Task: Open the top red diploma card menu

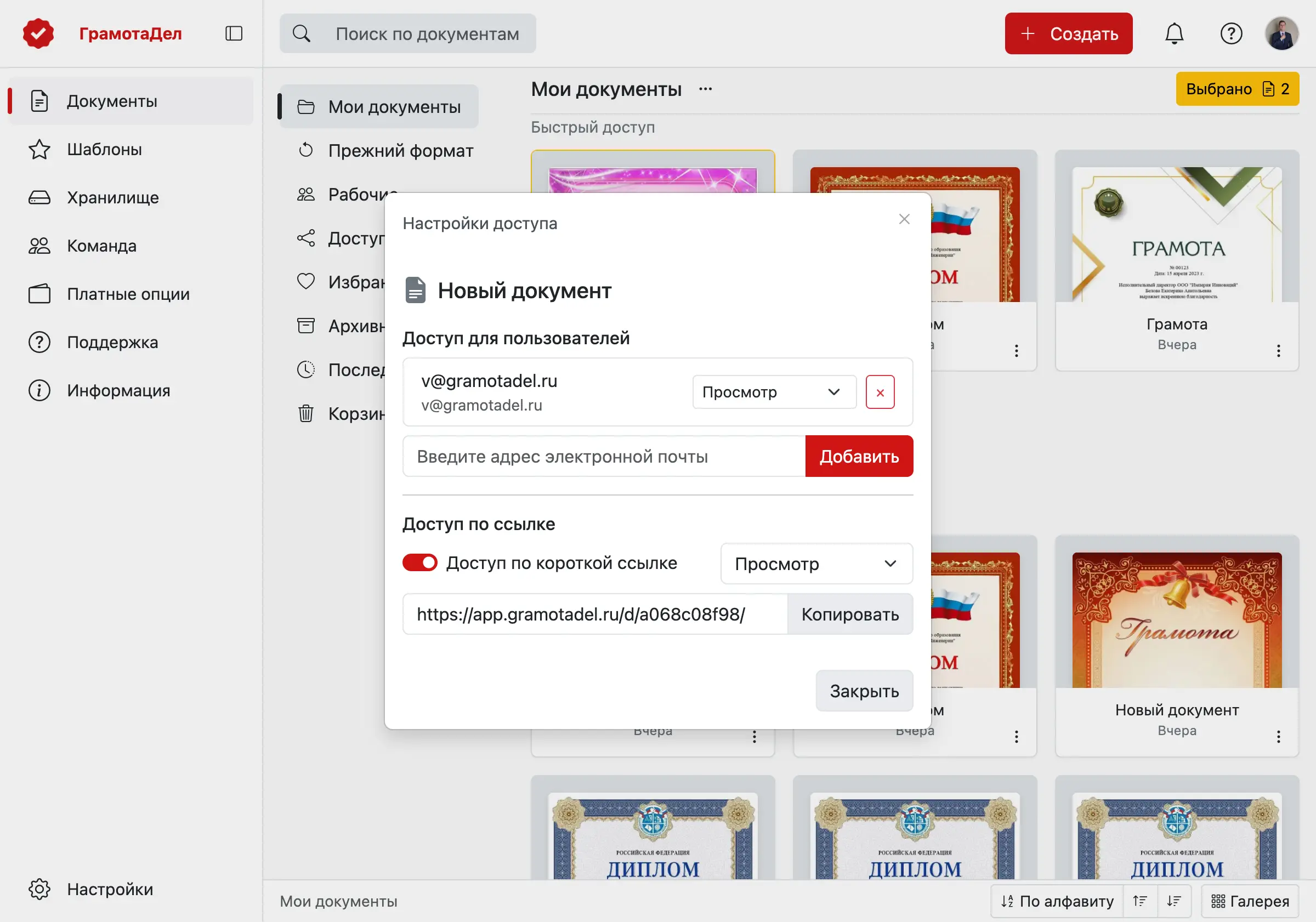Action: (1016, 351)
